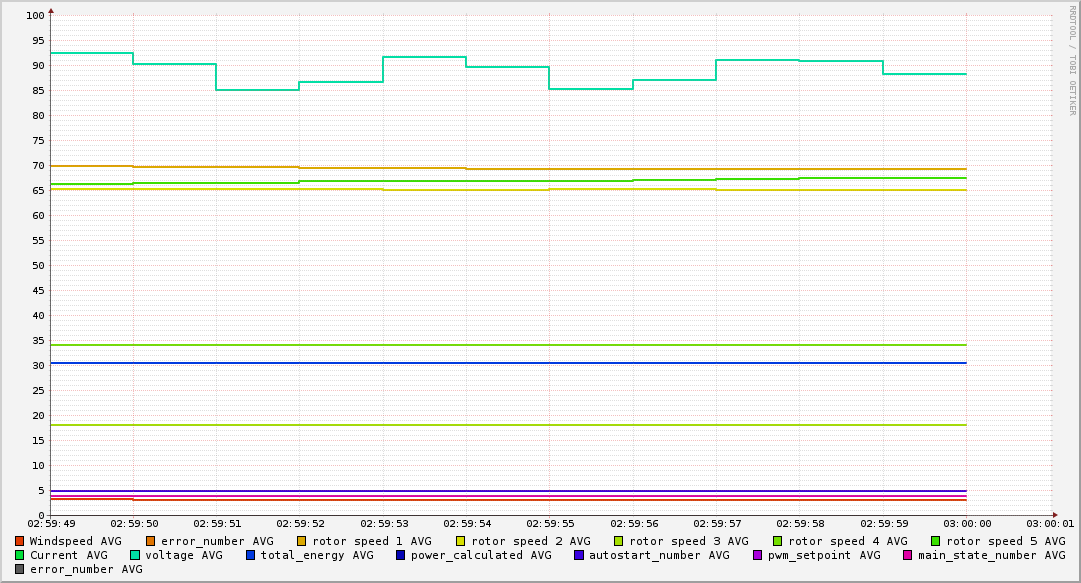
Task: Click the pink main_state_number AVG swatch
Action: tap(908, 555)
